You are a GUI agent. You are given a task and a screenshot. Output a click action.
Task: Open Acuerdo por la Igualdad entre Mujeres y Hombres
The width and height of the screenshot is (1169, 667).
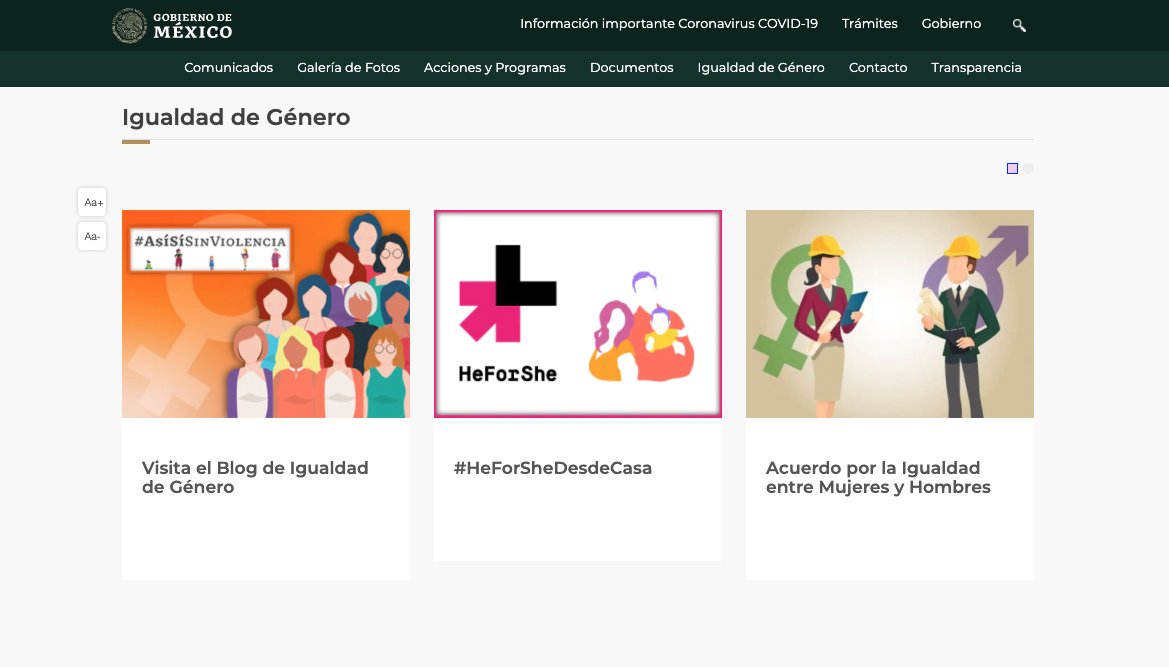(x=877, y=477)
